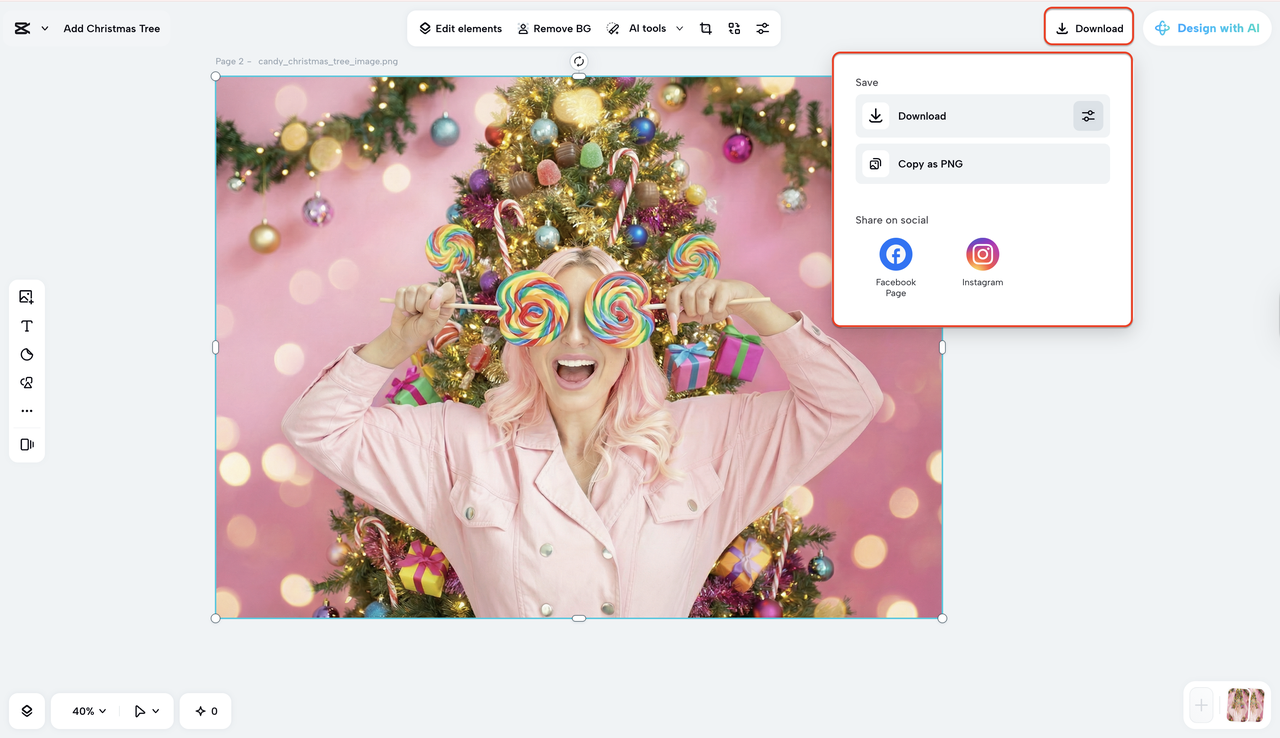This screenshot has width=1280, height=738.
Task: Open the CapCut logo menu dropdown
Action: tap(44, 29)
